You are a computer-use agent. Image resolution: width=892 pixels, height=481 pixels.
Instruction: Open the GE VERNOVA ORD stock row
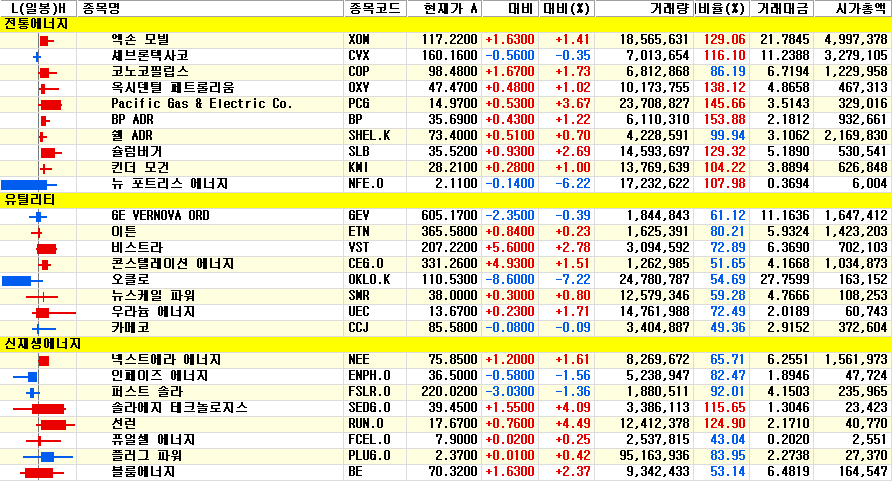(x=160, y=216)
